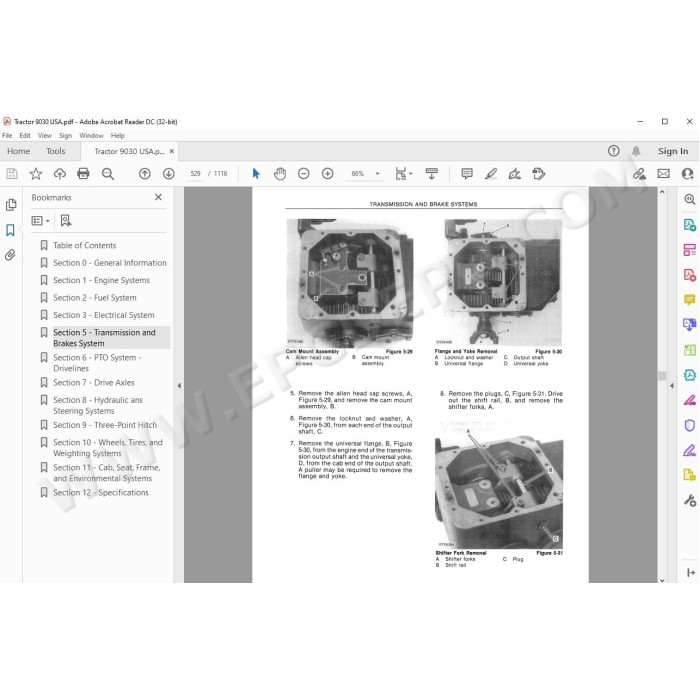The image size is (700, 700).
Task: Activate the hand pan tool
Action: click(280, 174)
